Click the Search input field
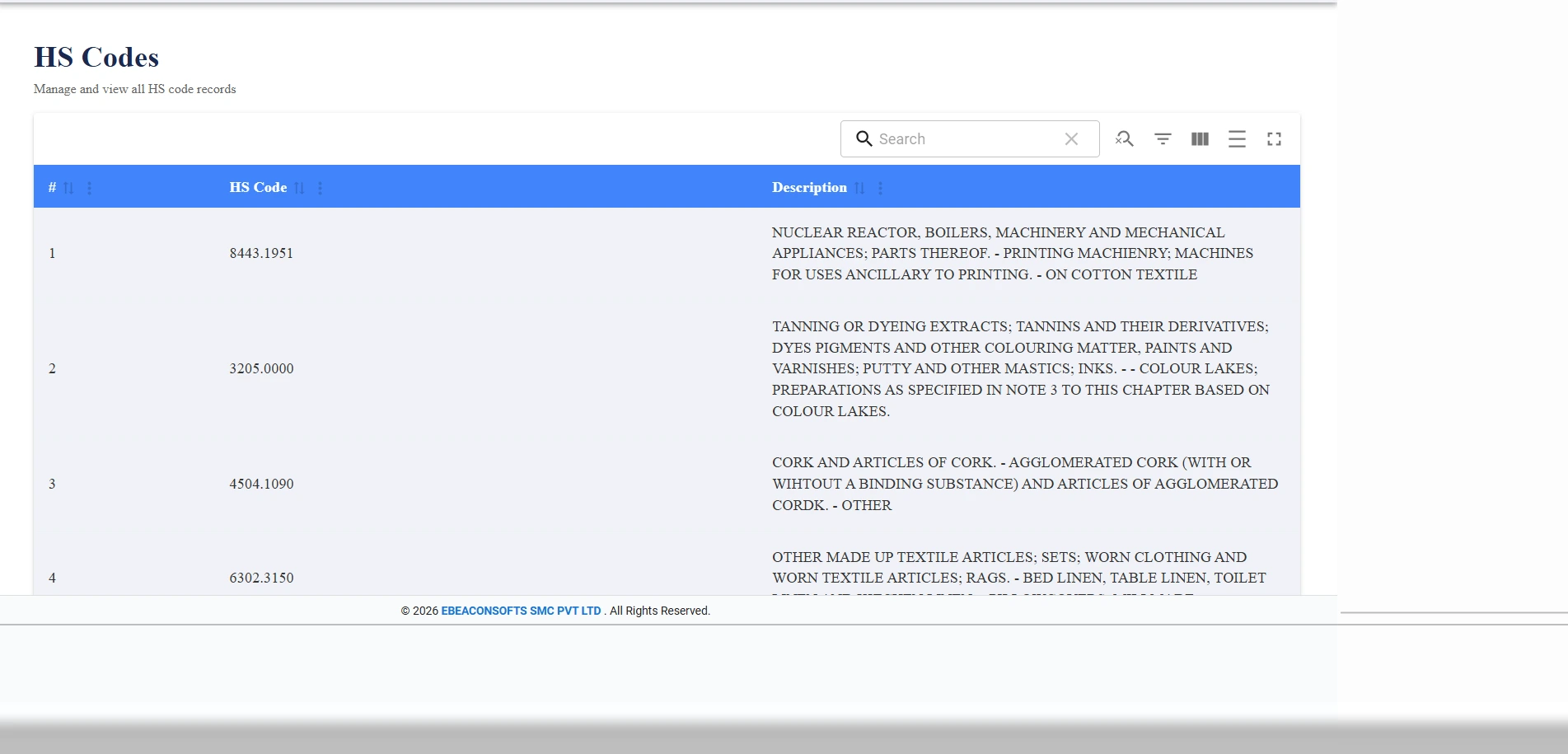Screen dimensions: 1568x754 point(969,139)
